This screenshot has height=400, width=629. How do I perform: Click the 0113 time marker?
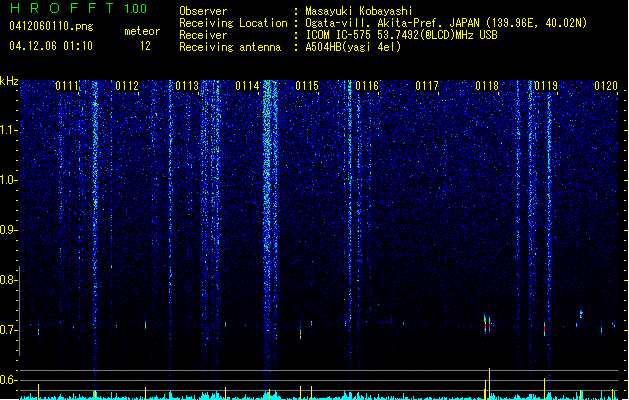[x=187, y=86]
